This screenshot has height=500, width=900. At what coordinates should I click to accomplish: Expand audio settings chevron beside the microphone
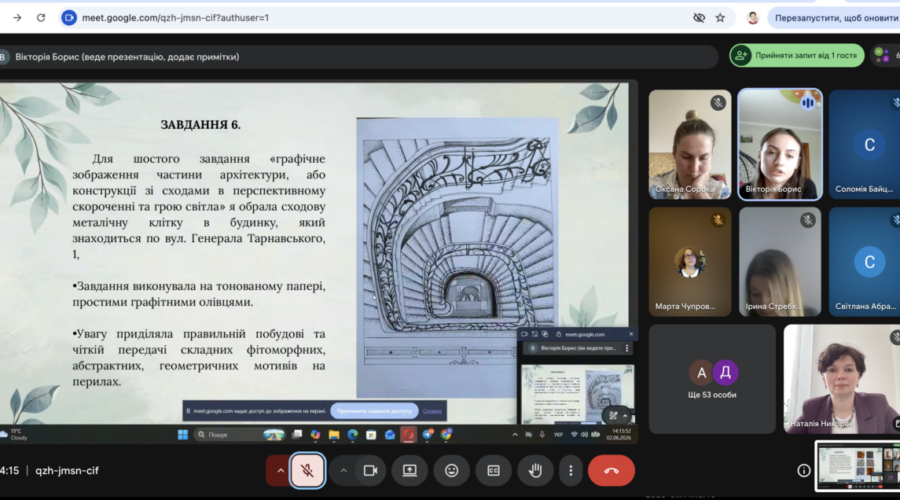click(x=280, y=471)
